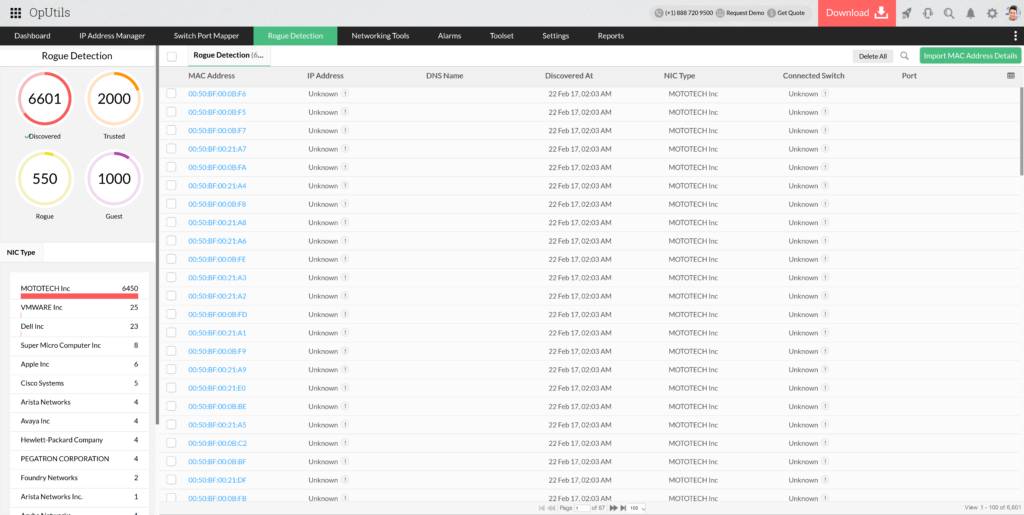Open the column chooser table icon
The height and width of the screenshot is (515, 1024).
(x=1011, y=76)
